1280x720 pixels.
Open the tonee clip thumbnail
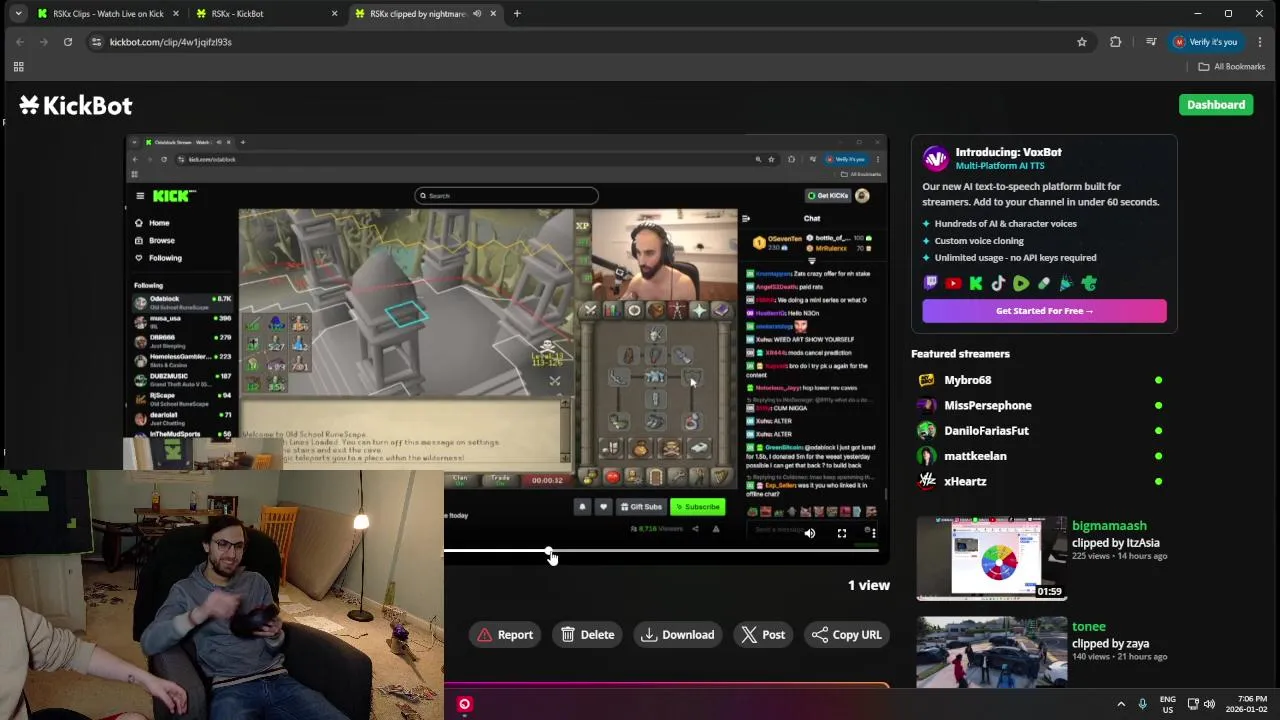[x=992, y=652]
